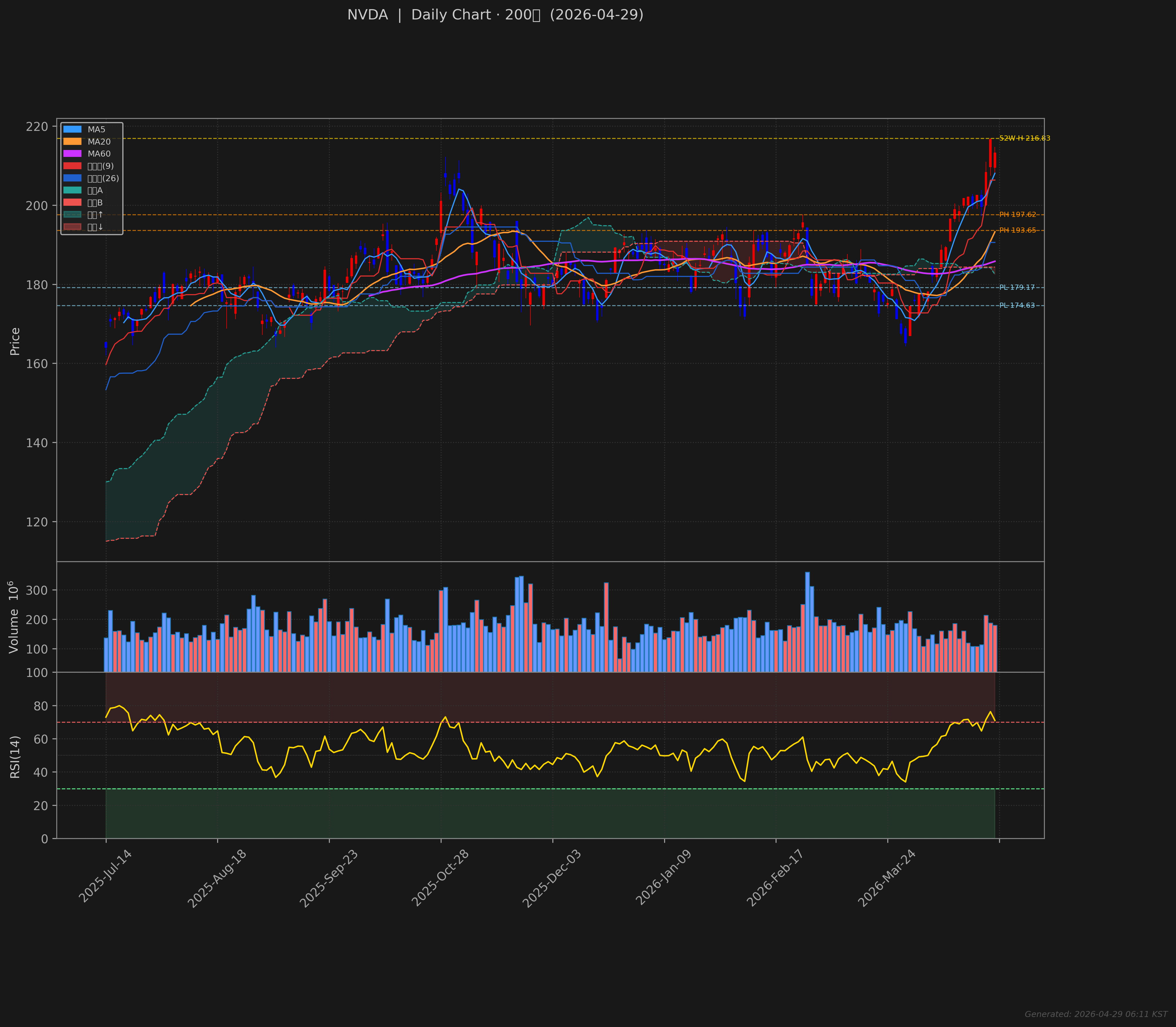Click the 2026-Feb-17 date axis label

(775, 878)
